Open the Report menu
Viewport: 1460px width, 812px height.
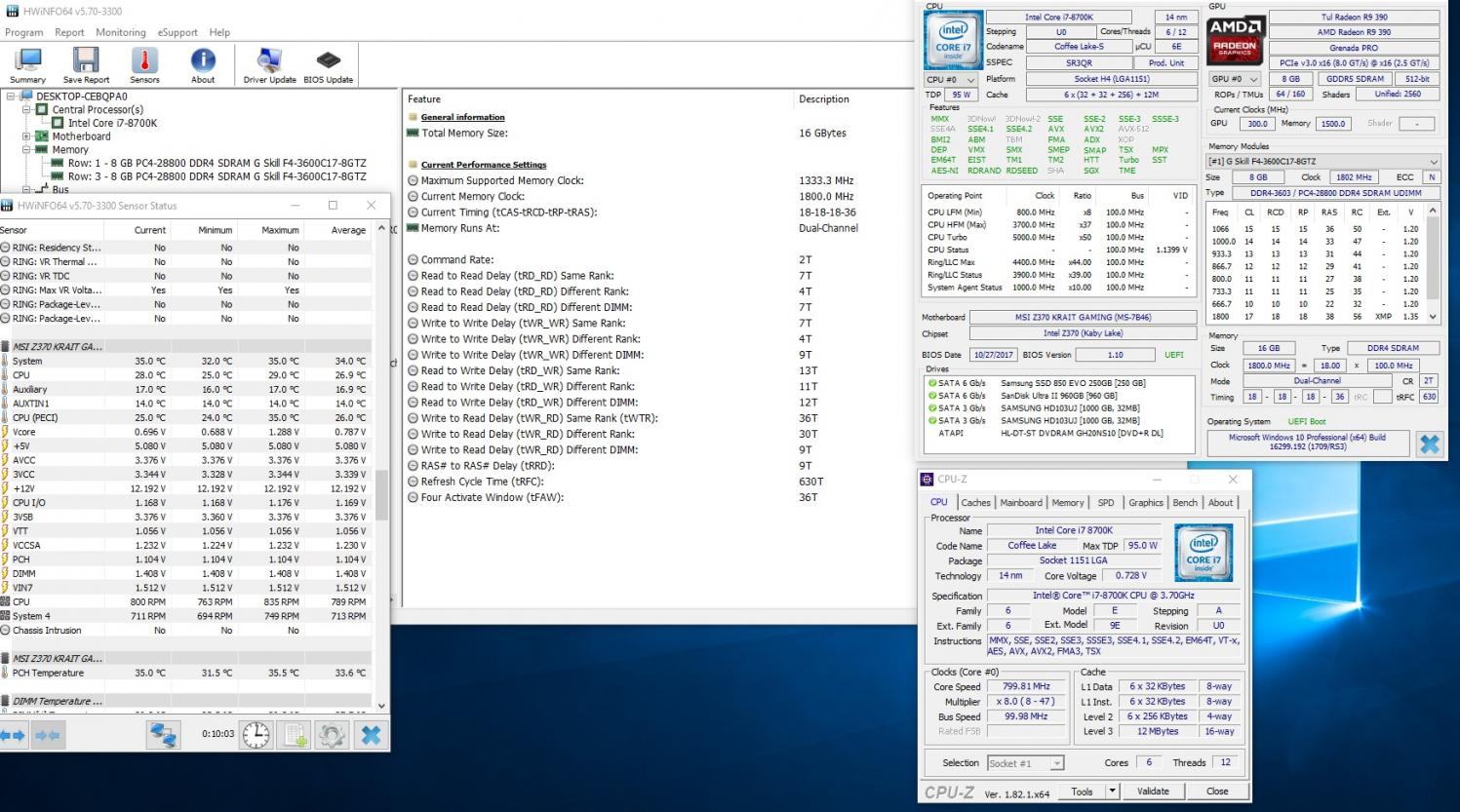69,32
